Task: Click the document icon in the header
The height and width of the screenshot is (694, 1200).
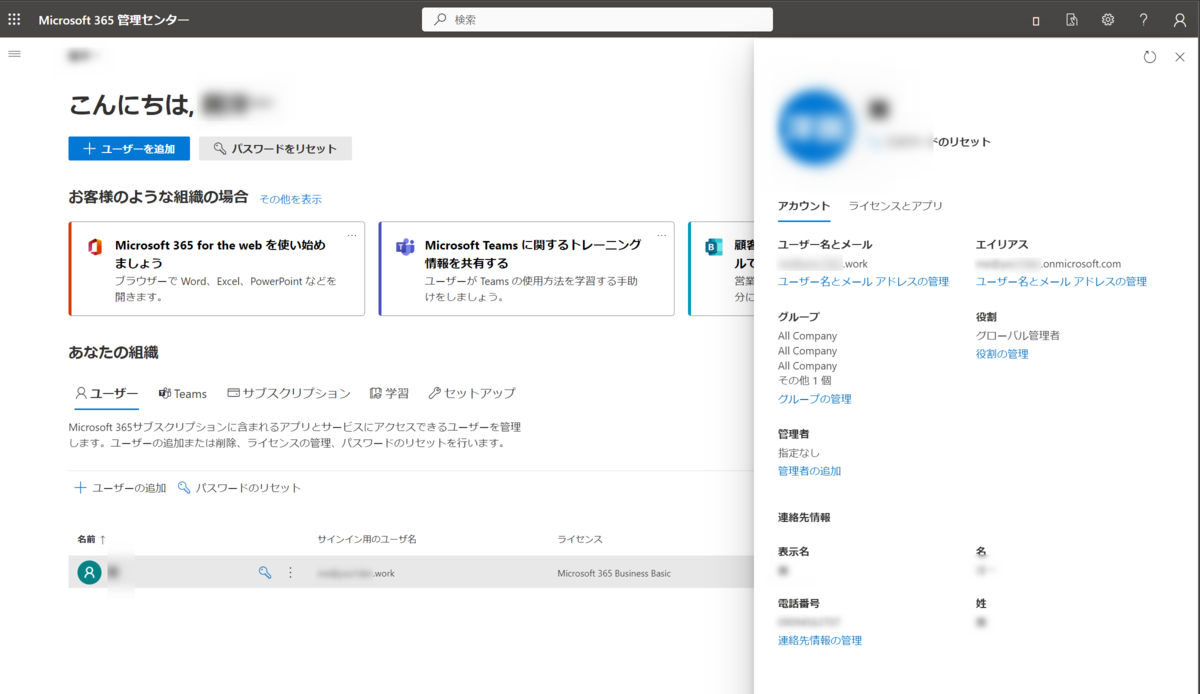Action: (1072, 19)
